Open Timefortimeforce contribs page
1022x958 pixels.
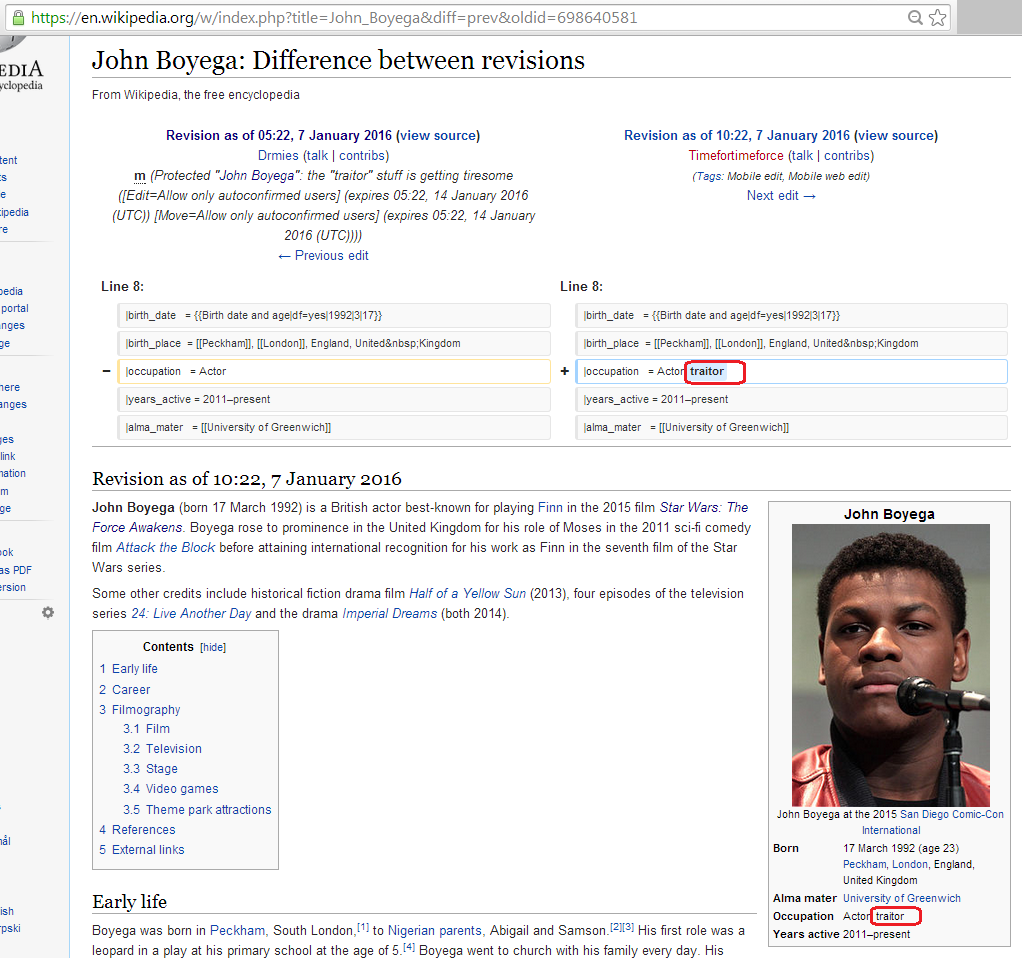click(x=847, y=156)
